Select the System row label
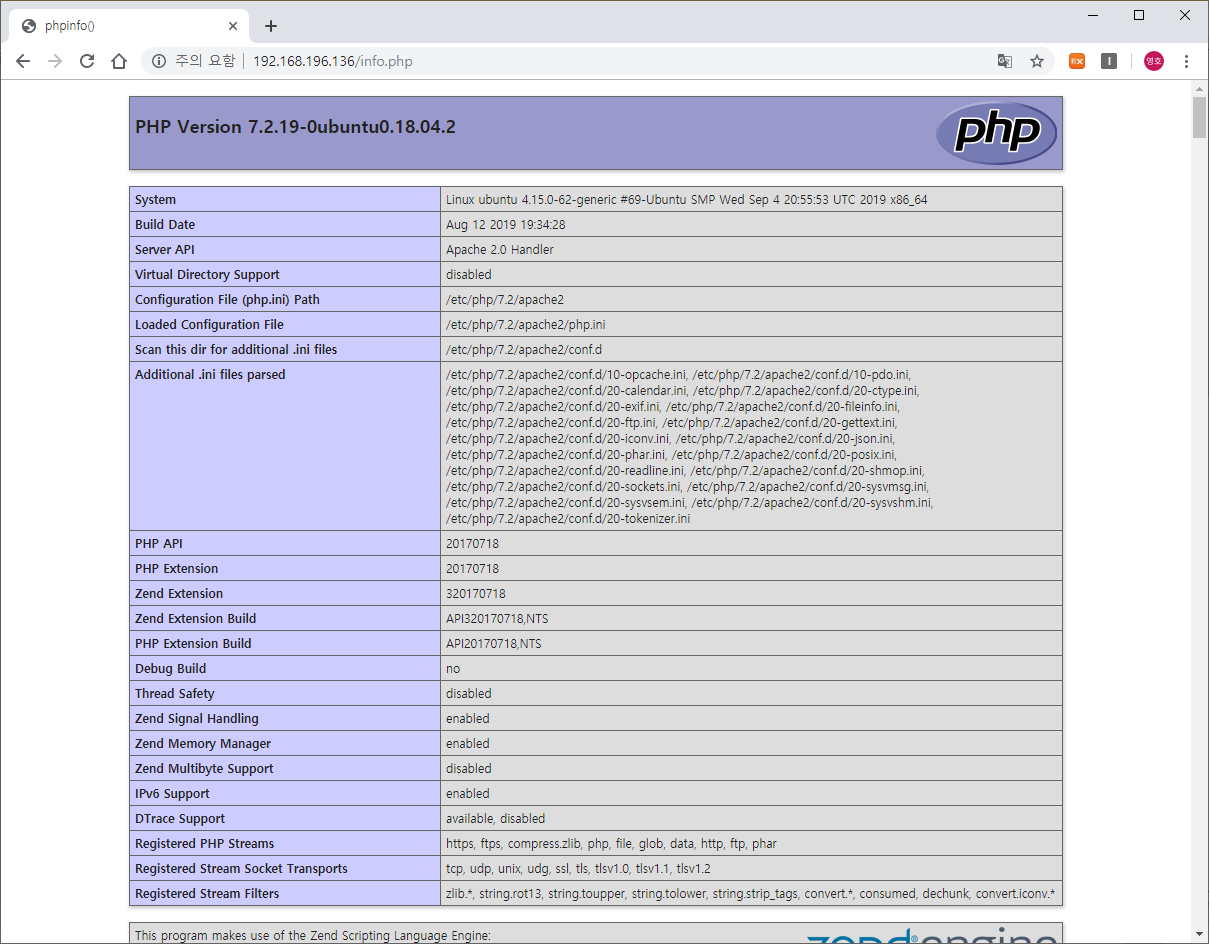 click(x=155, y=200)
